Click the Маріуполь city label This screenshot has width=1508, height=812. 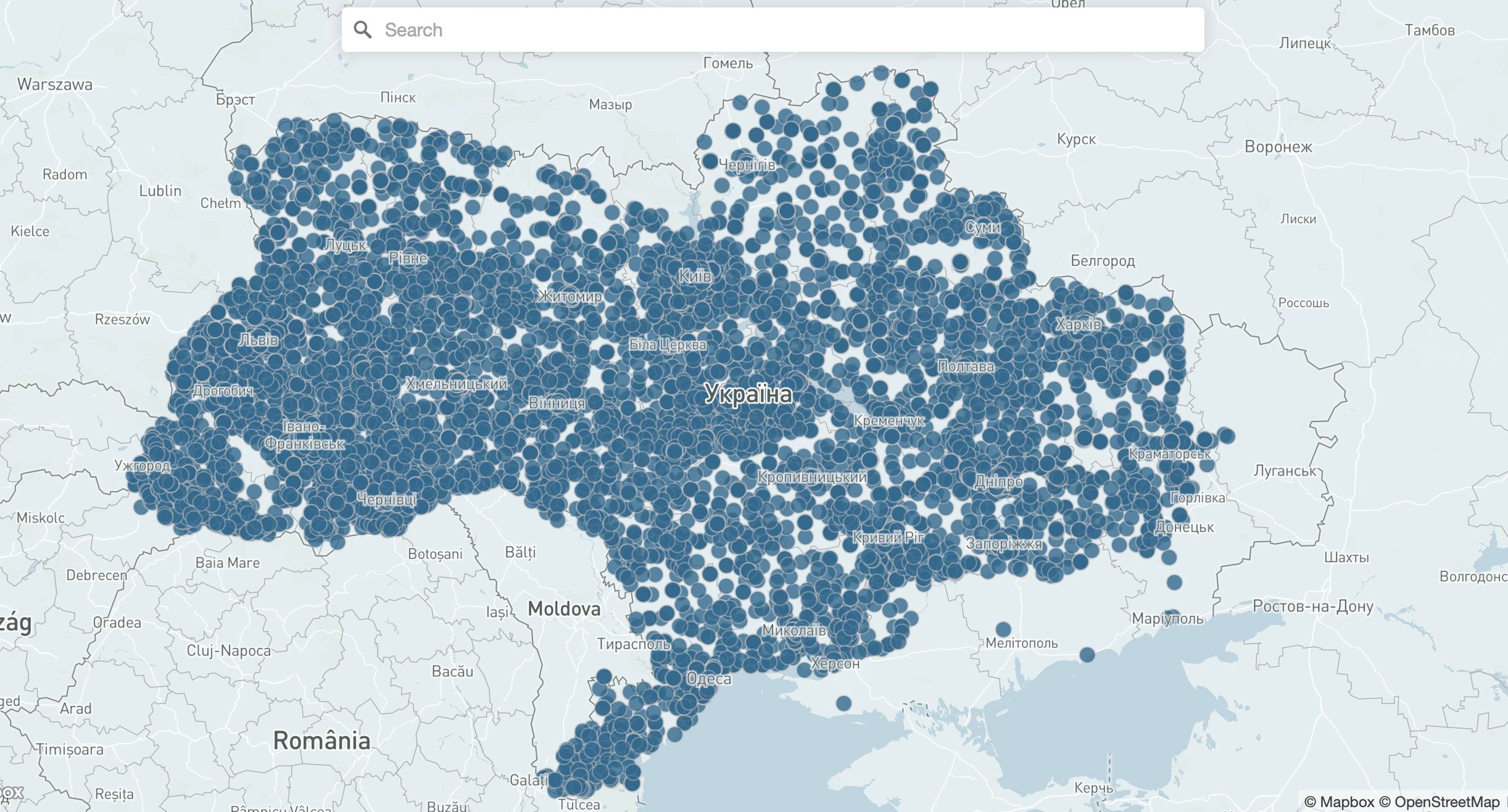pyautogui.click(x=1167, y=619)
